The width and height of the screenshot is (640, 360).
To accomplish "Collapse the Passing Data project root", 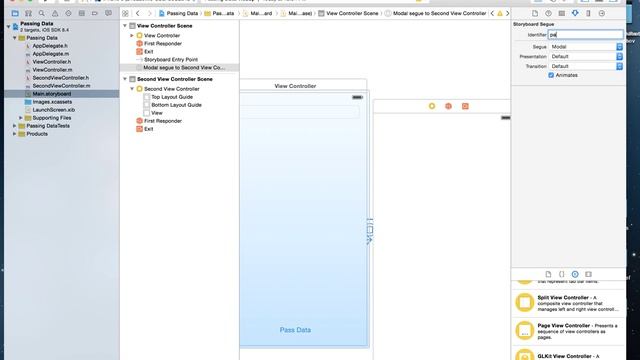I will click(9, 27).
